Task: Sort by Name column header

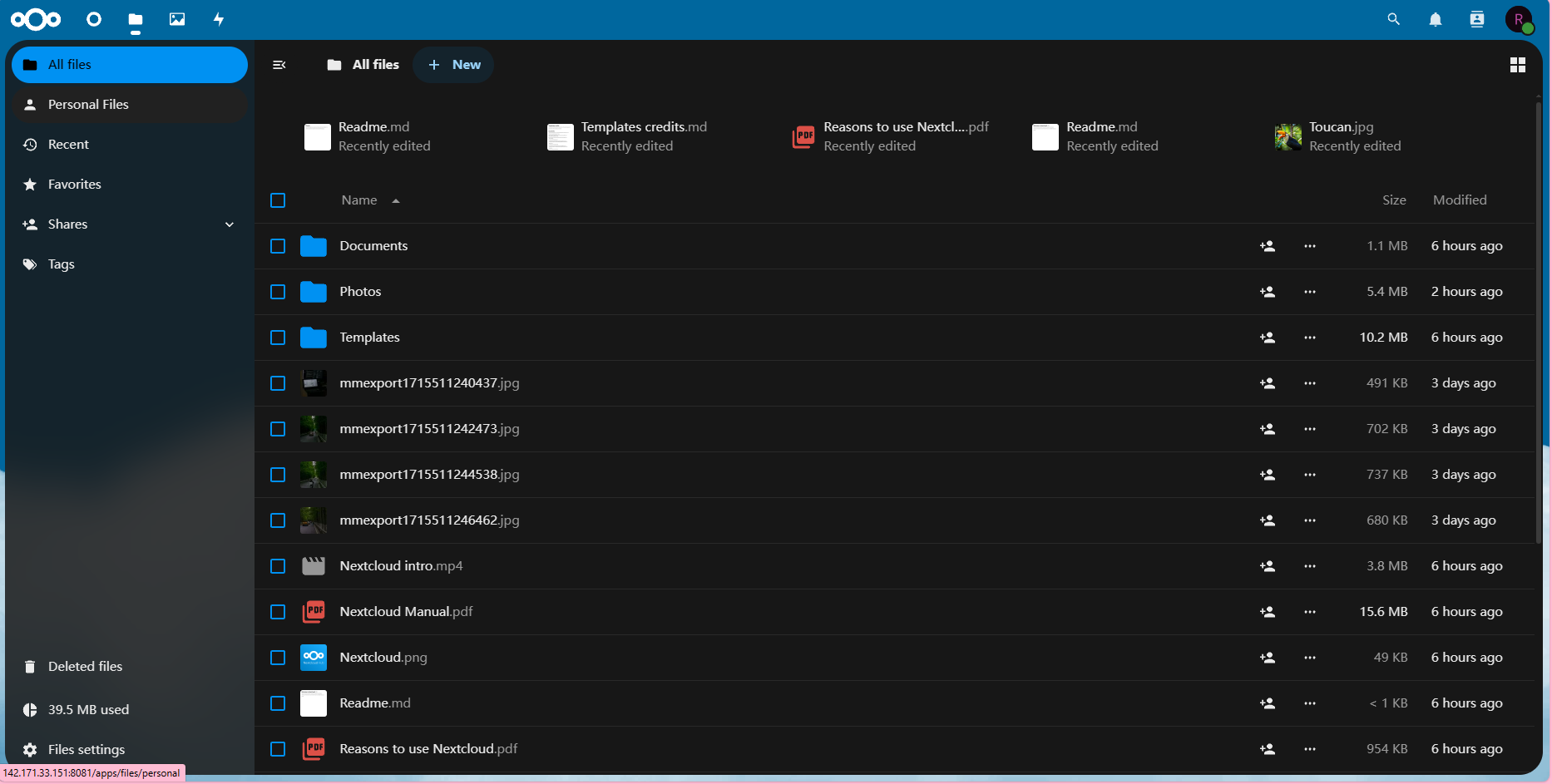Action: point(370,200)
